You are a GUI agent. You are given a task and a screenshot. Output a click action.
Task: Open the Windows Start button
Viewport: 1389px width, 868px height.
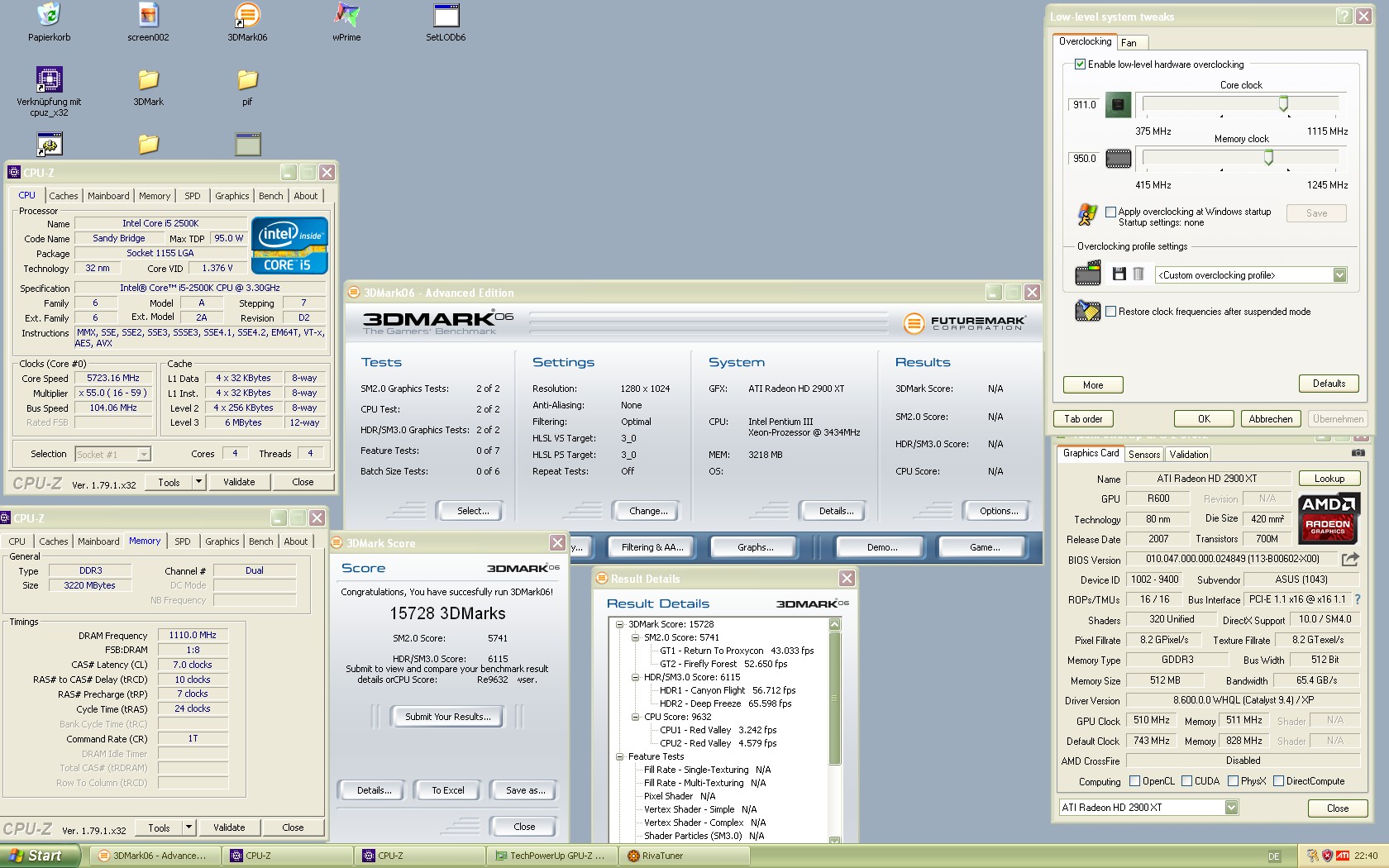(x=40, y=856)
